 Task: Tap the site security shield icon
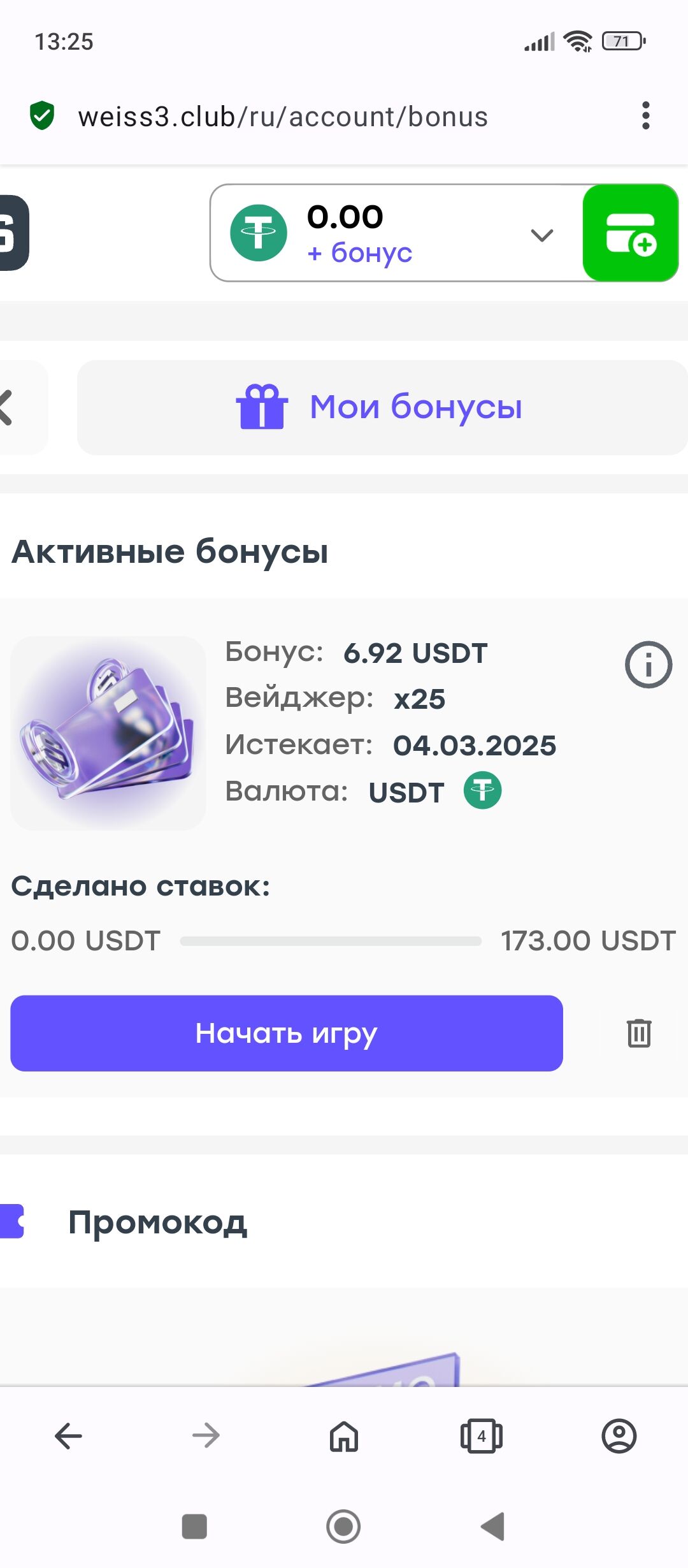pyautogui.click(x=42, y=116)
